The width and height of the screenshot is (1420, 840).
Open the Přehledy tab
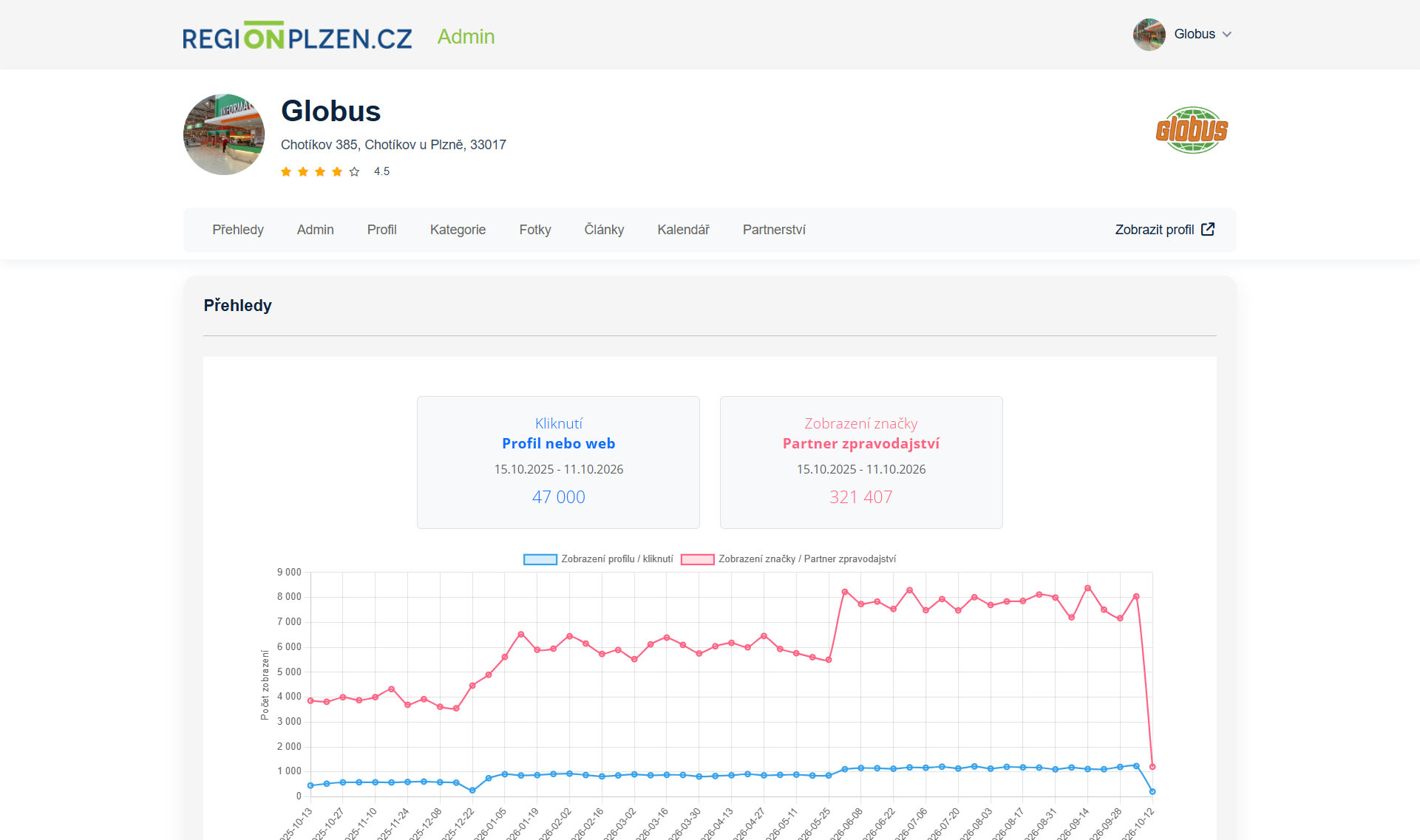(x=238, y=230)
